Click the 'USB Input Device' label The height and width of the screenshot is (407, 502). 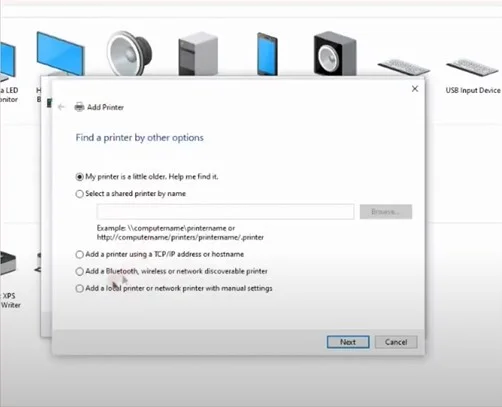[x=473, y=90]
